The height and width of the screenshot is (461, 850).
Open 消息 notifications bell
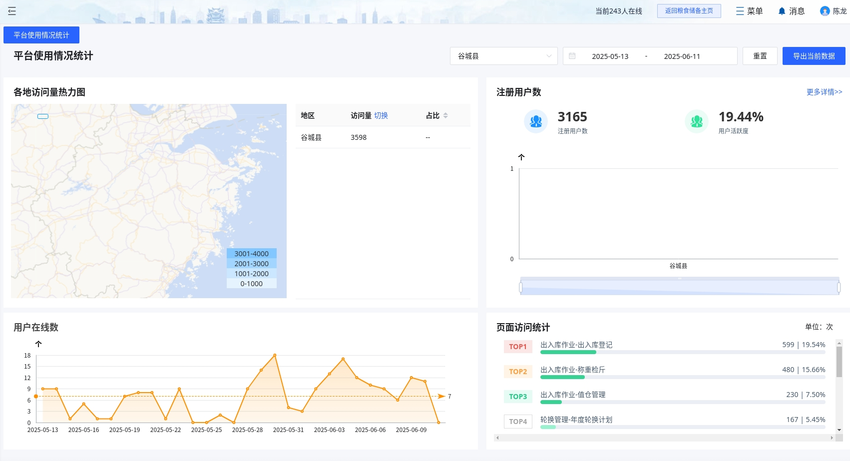[791, 11]
